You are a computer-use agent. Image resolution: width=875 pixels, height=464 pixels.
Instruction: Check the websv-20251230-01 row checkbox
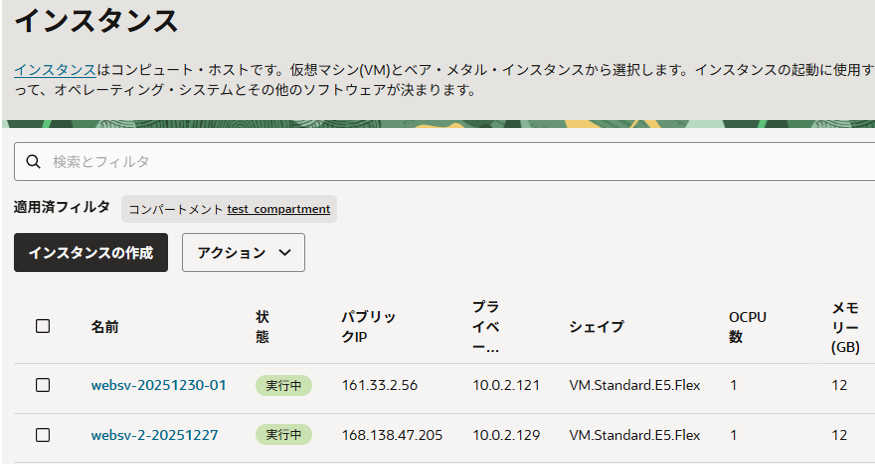pos(43,385)
